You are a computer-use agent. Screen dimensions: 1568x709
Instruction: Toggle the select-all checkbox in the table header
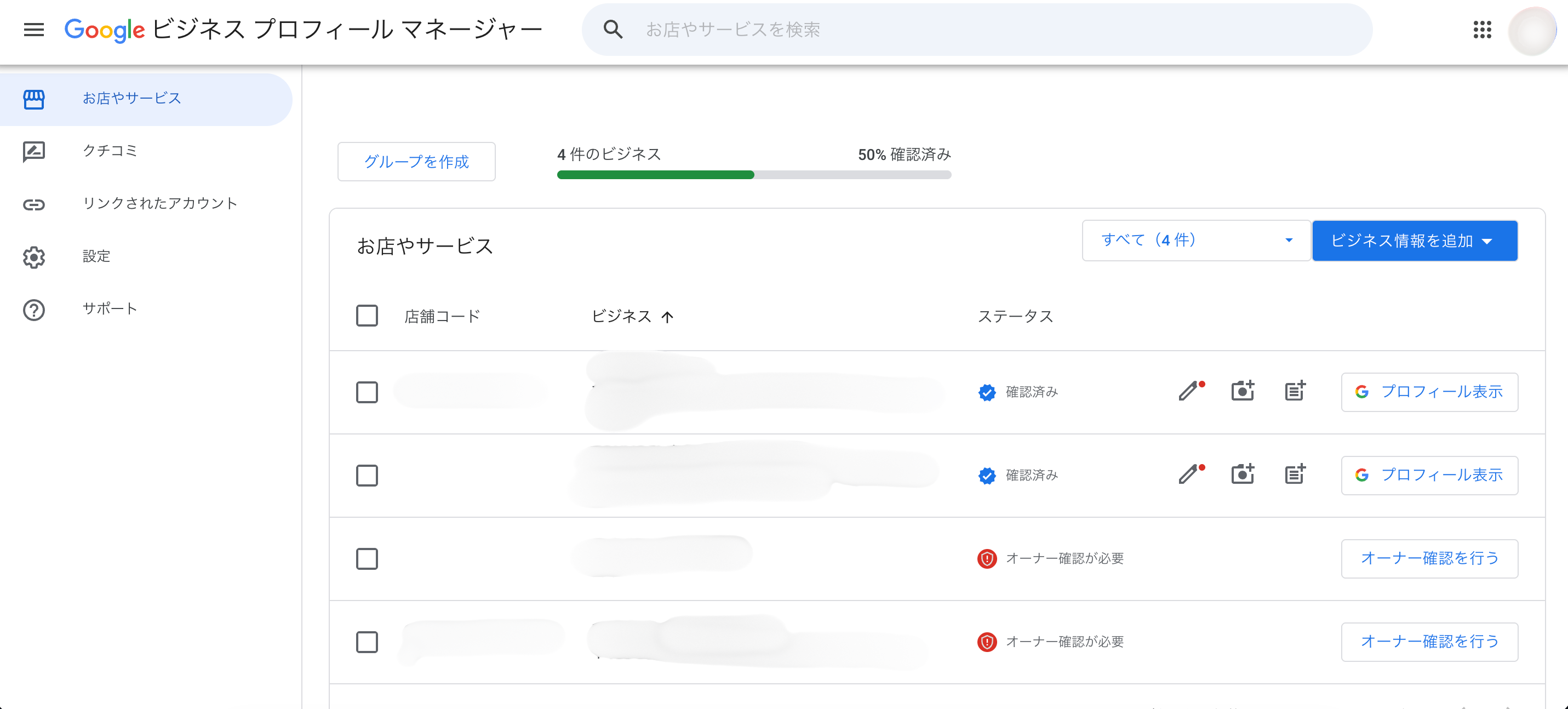pyautogui.click(x=367, y=315)
